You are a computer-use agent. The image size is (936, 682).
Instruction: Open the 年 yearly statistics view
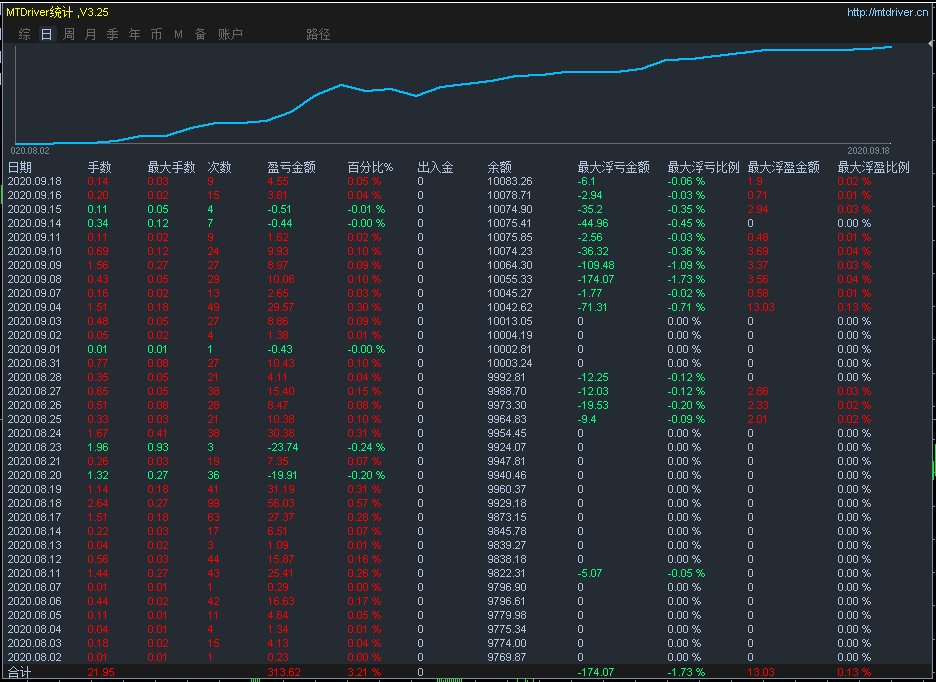133,33
